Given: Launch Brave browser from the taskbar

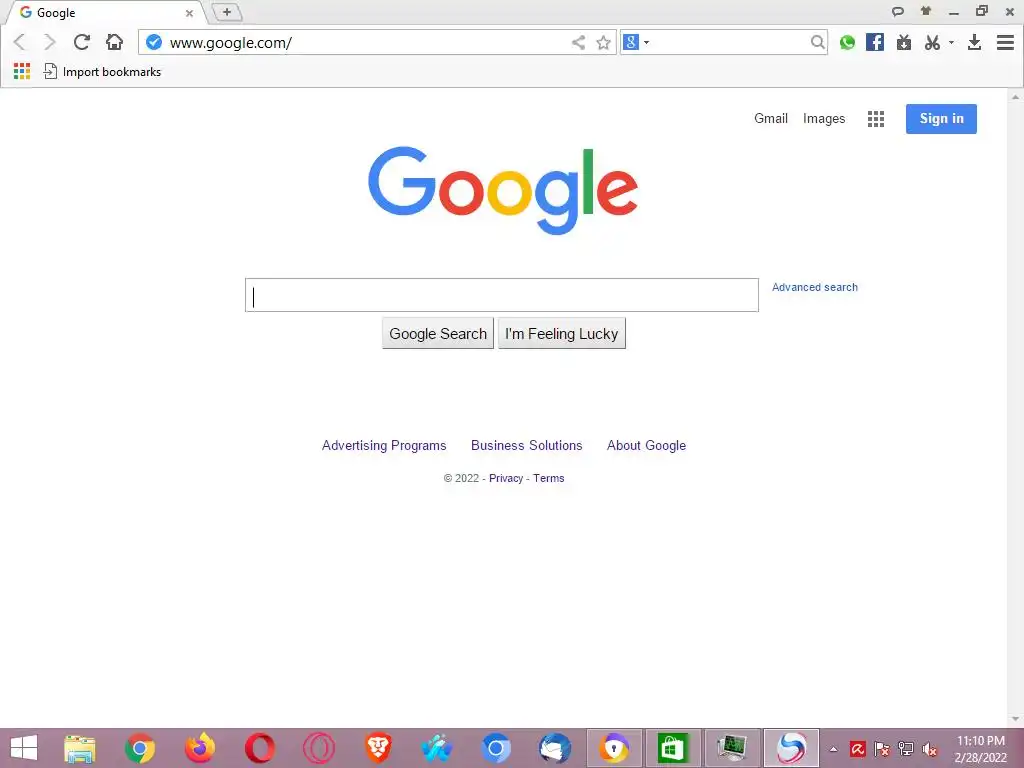Looking at the screenshot, I should pos(378,748).
